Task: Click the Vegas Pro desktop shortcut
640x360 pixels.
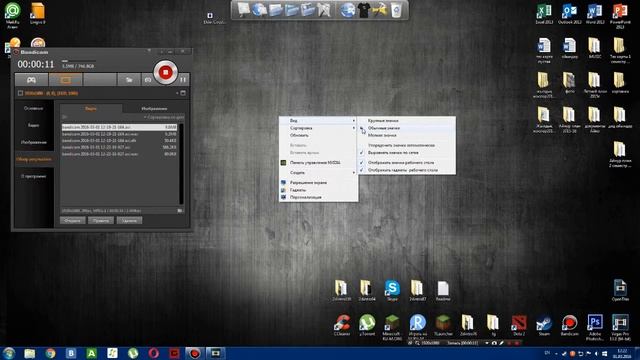Action: (x=620, y=327)
